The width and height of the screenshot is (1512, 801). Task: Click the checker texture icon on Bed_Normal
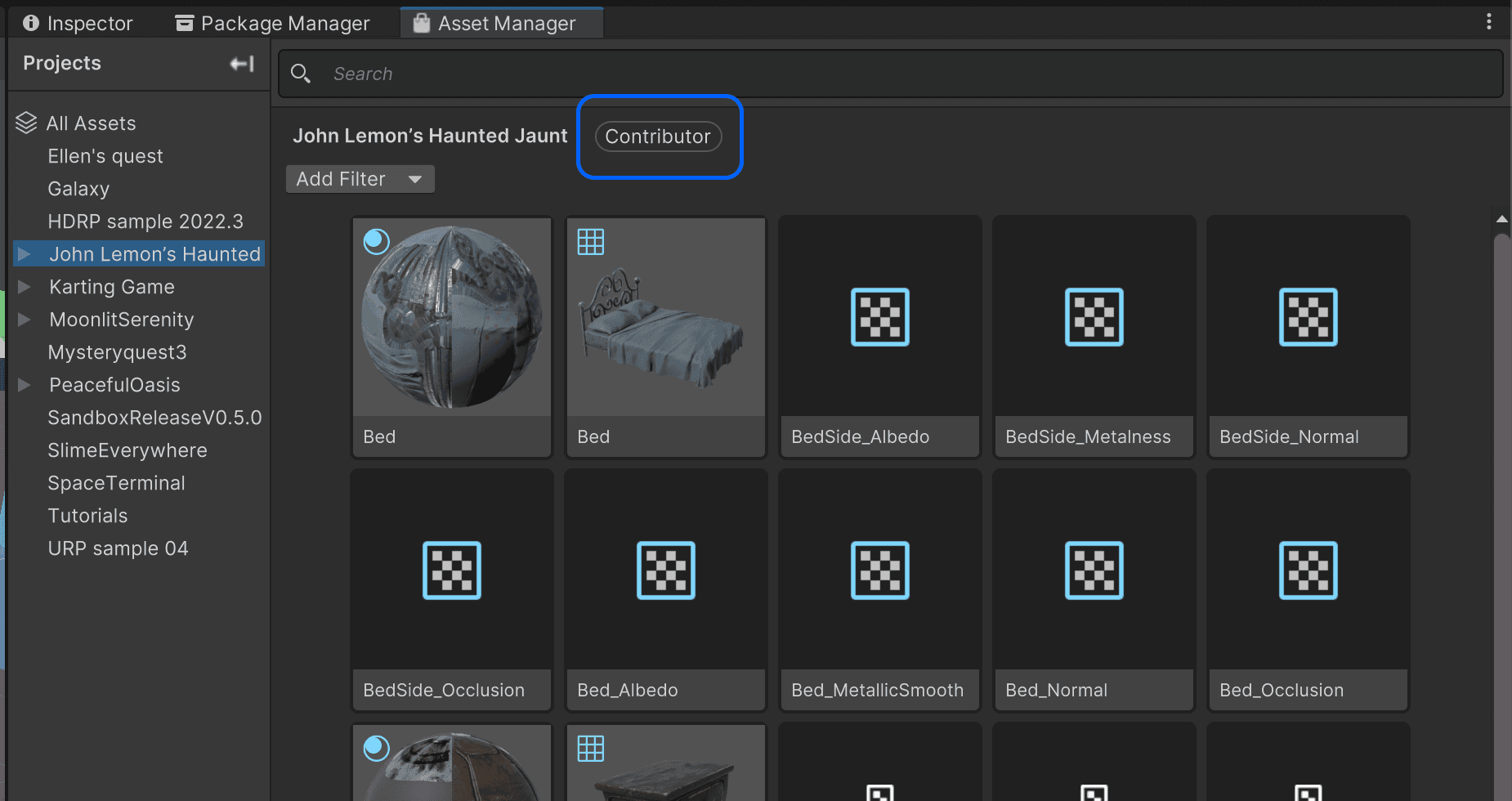click(x=1094, y=571)
